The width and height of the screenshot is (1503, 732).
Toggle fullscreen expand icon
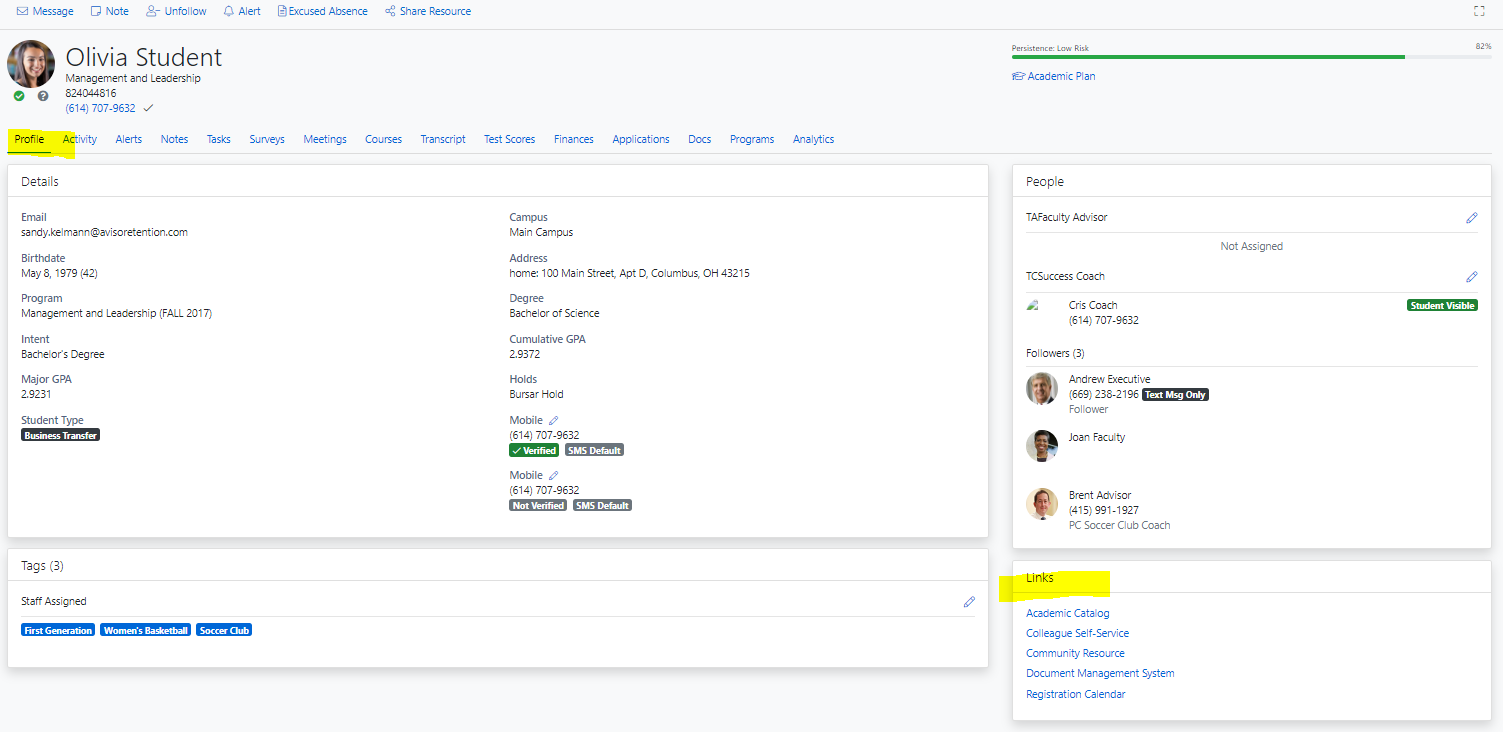(x=1479, y=11)
